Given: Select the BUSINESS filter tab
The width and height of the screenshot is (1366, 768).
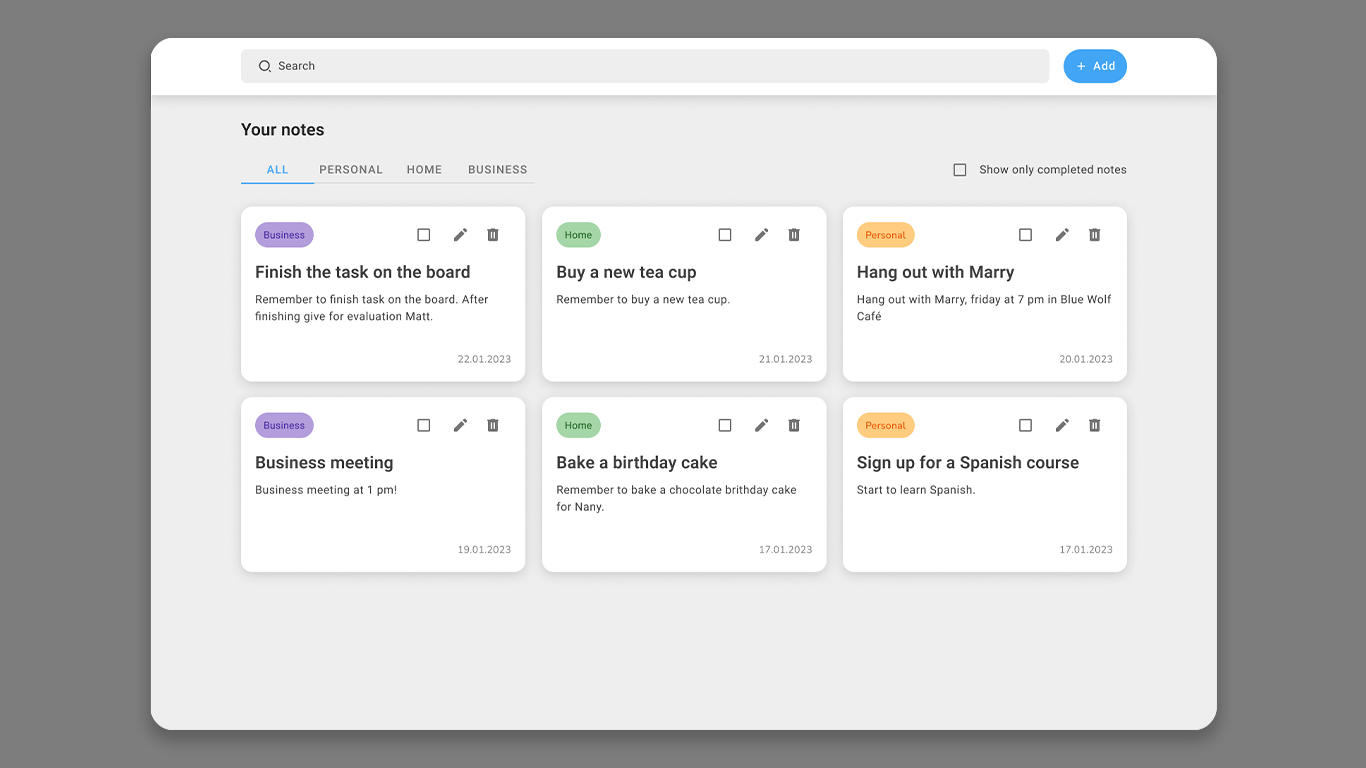Looking at the screenshot, I should 497,169.
